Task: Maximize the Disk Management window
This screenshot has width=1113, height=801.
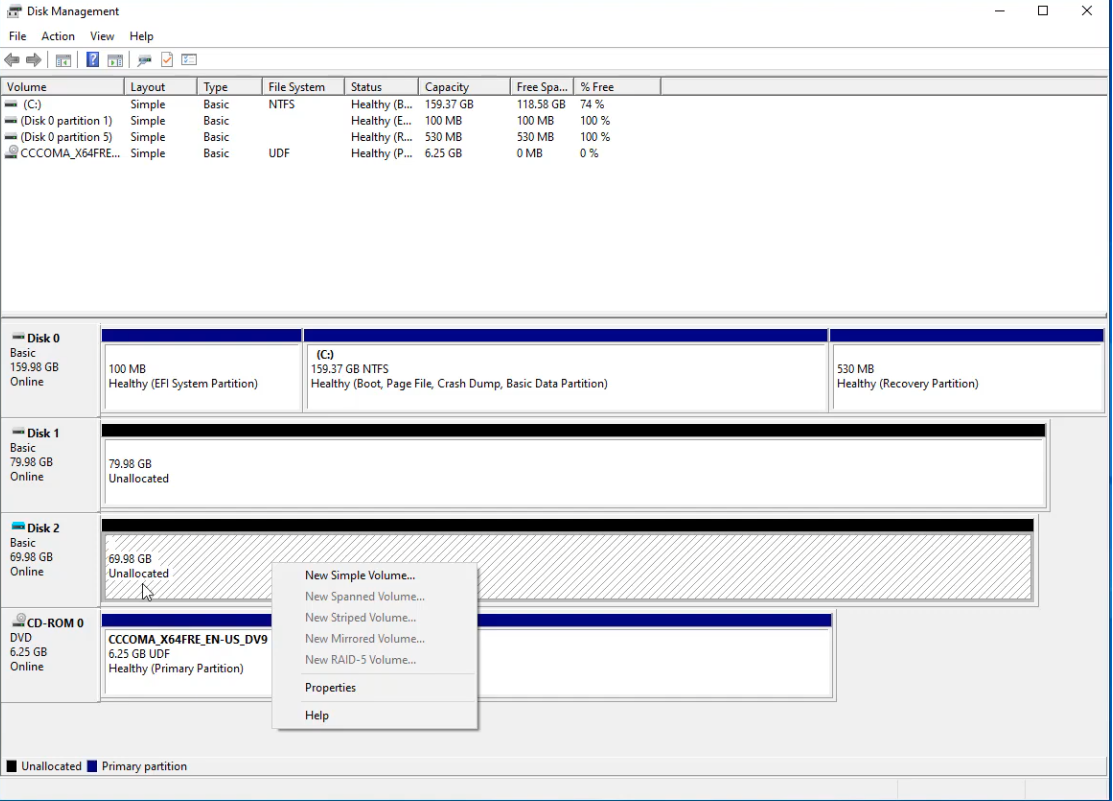Action: tap(1043, 11)
